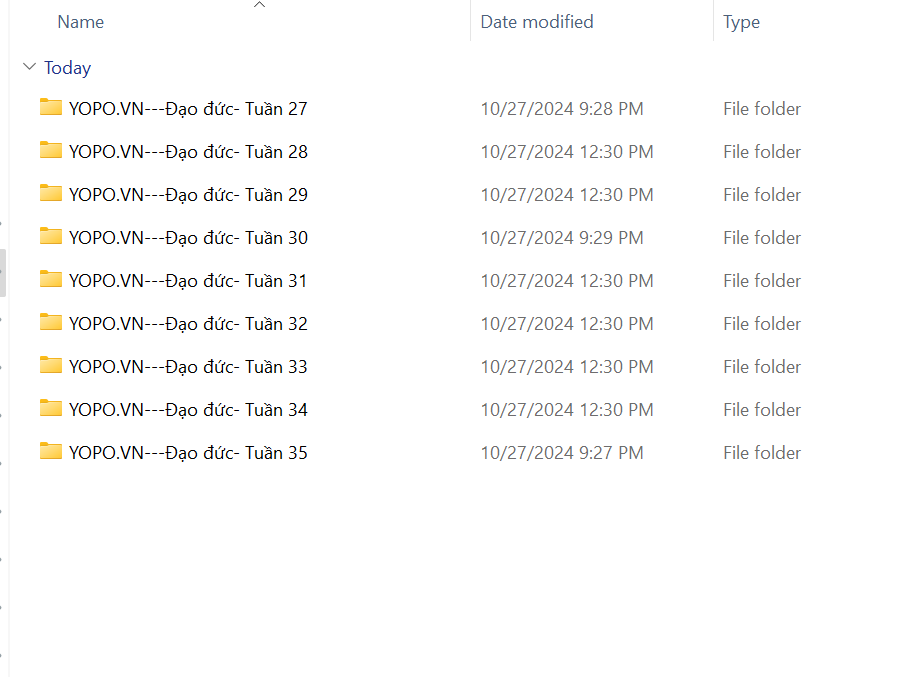
Task: Click folder icon for Tuần 33
Action: [x=51, y=365]
